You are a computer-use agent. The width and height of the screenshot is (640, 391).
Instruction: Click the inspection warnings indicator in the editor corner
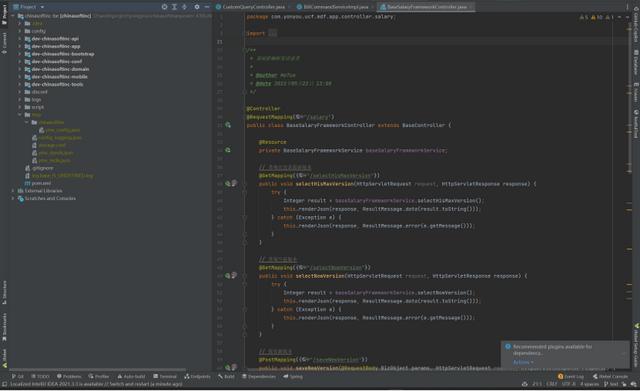(596, 17)
